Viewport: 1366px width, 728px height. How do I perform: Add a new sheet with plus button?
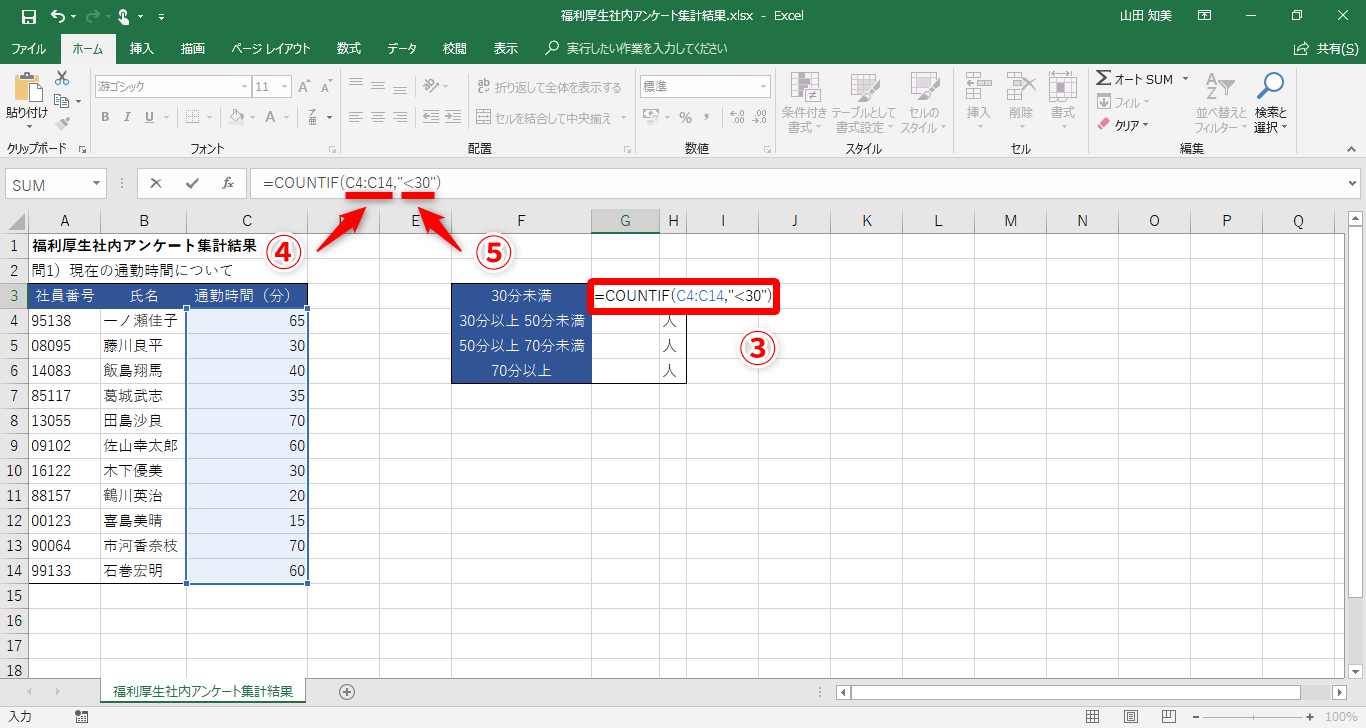click(x=347, y=691)
